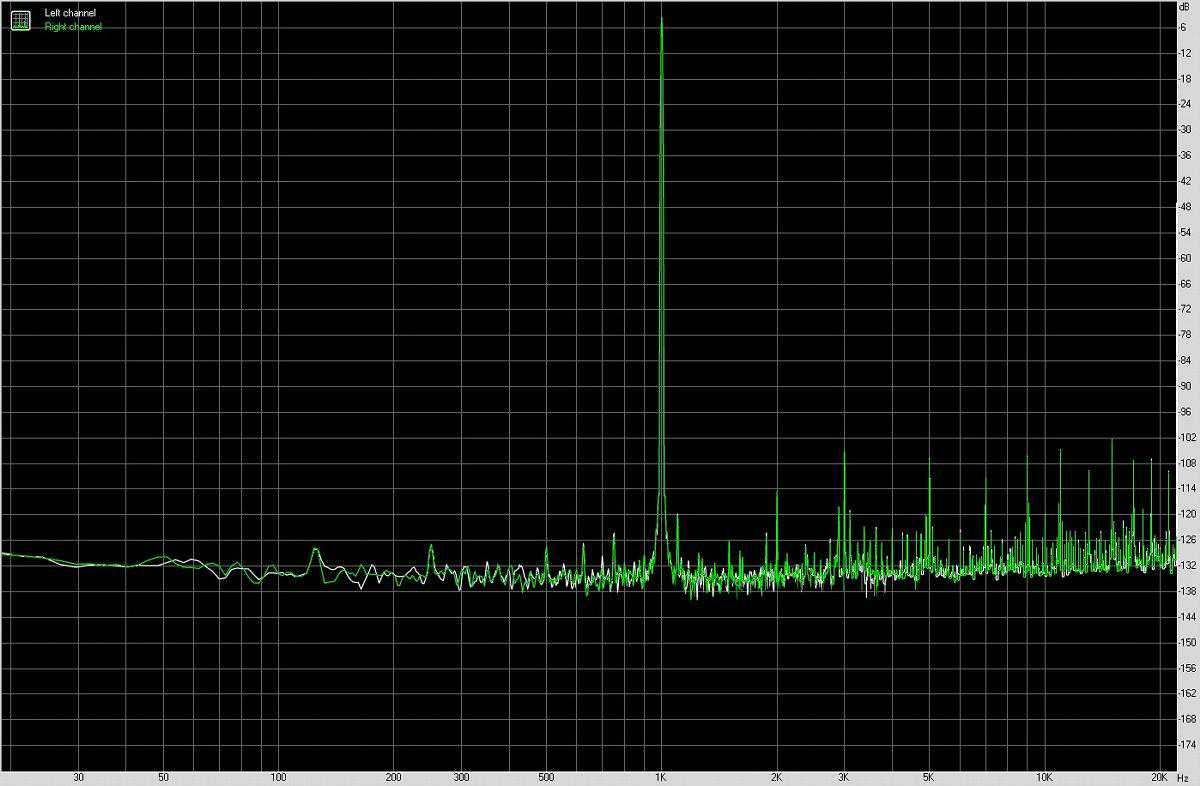Click the 500 Hz frequency axis label

[x=546, y=777]
